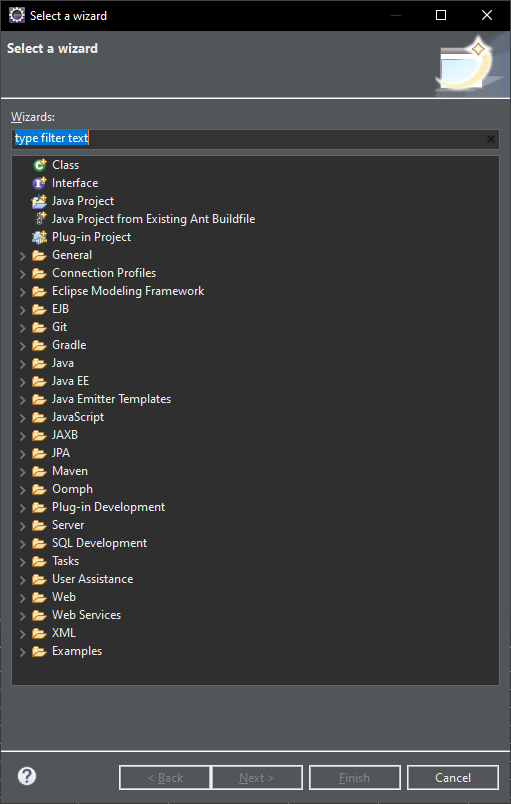The height and width of the screenshot is (804, 511).
Task: Click the Java Project icon
Action: click(39, 201)
